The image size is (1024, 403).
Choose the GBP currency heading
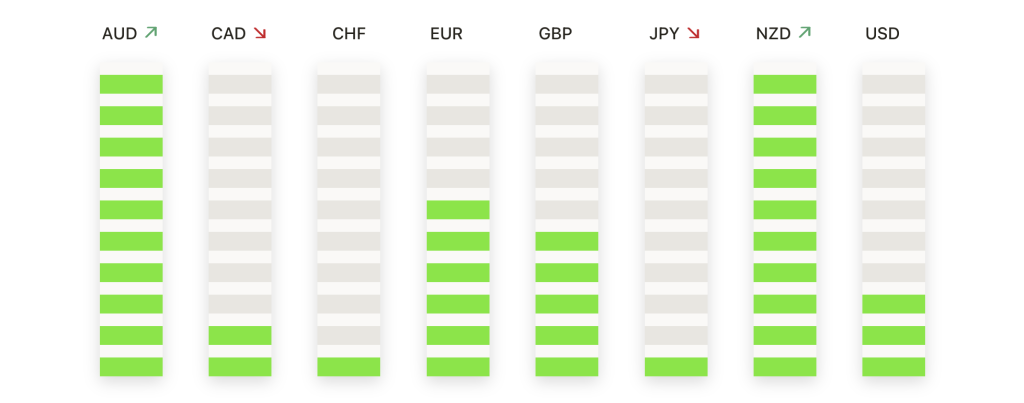(555, 33)
